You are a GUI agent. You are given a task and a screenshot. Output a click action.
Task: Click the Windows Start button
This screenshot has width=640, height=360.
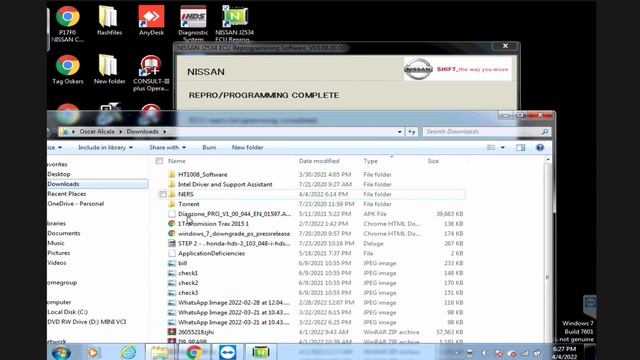click(62, 352)
